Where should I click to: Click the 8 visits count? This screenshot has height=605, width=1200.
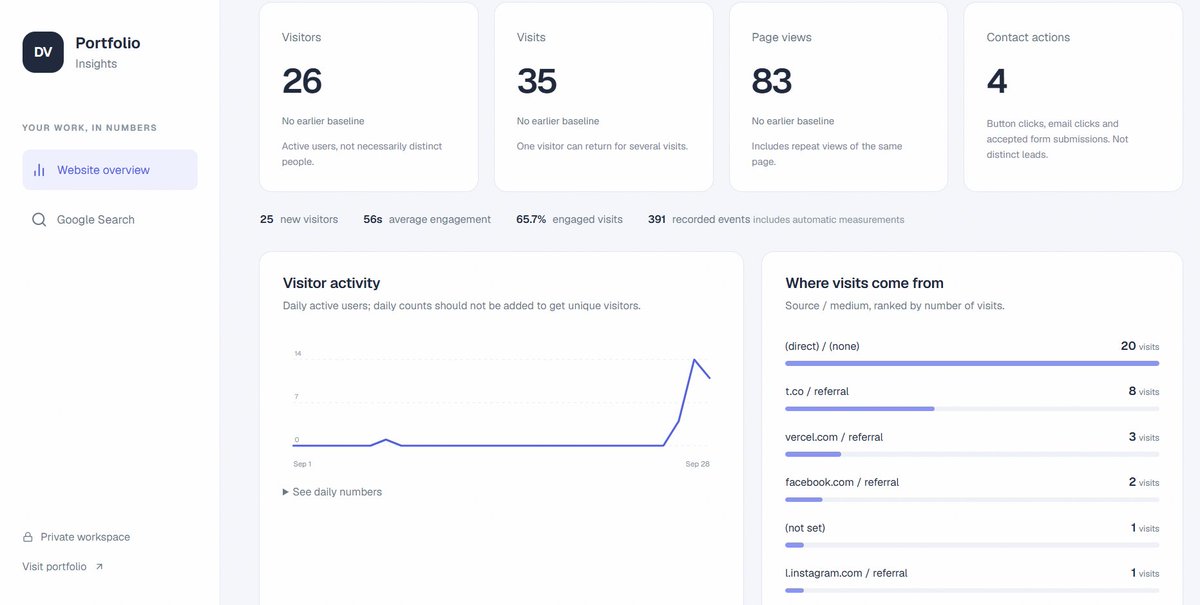(x=1144, y=392)
